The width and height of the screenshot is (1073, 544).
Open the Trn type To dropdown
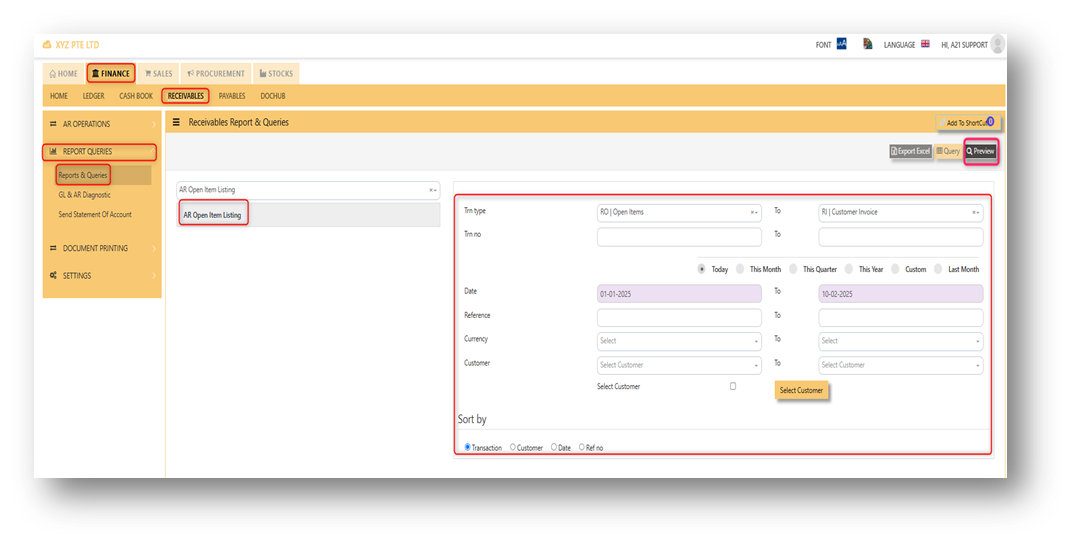[x=901, y=213]
